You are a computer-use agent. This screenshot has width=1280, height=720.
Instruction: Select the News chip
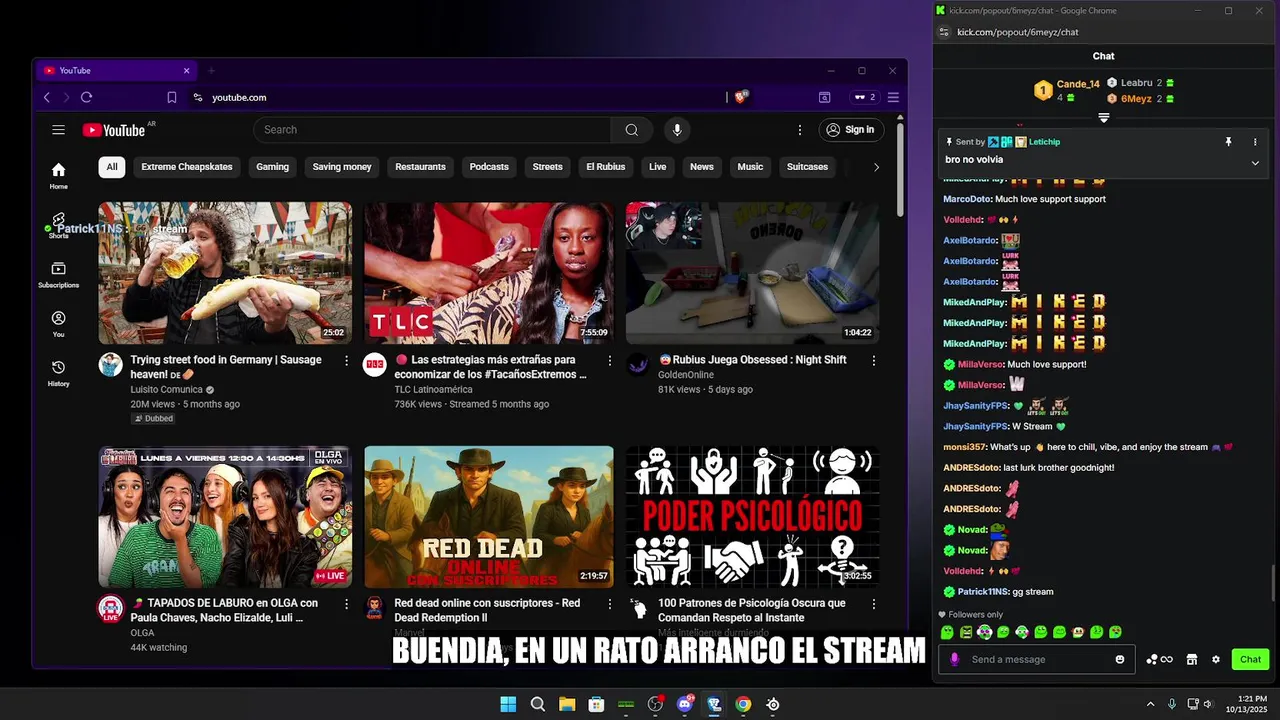702,167
